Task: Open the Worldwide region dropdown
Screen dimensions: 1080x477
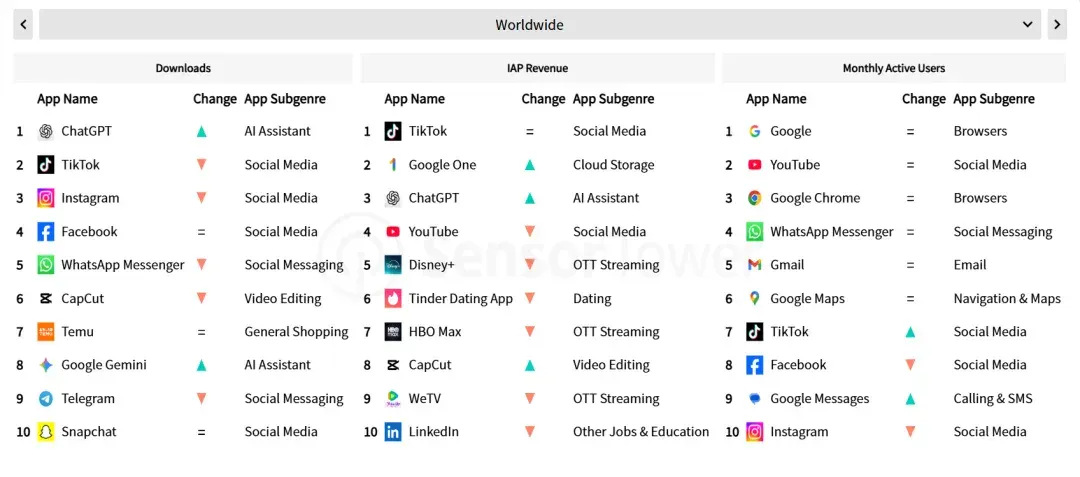Action: click(x=540, y=25)
